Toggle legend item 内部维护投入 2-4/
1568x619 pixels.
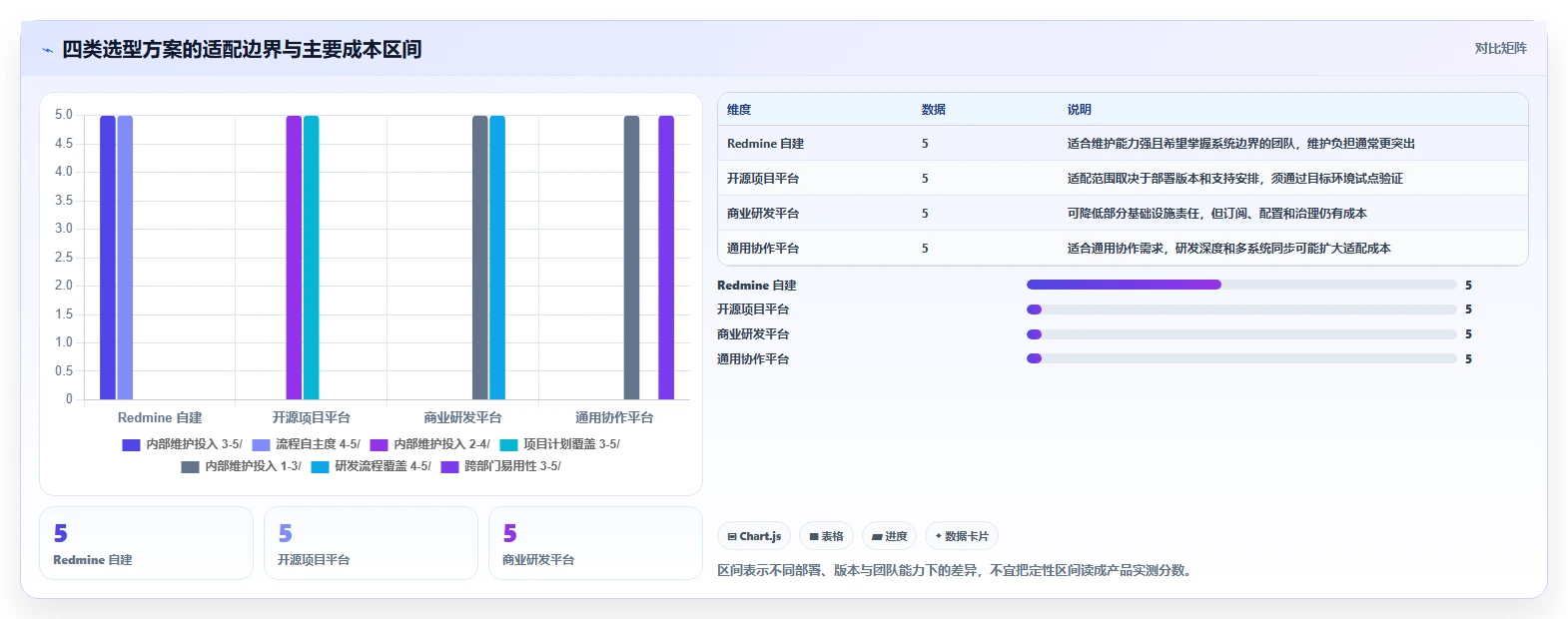[429, 444]
